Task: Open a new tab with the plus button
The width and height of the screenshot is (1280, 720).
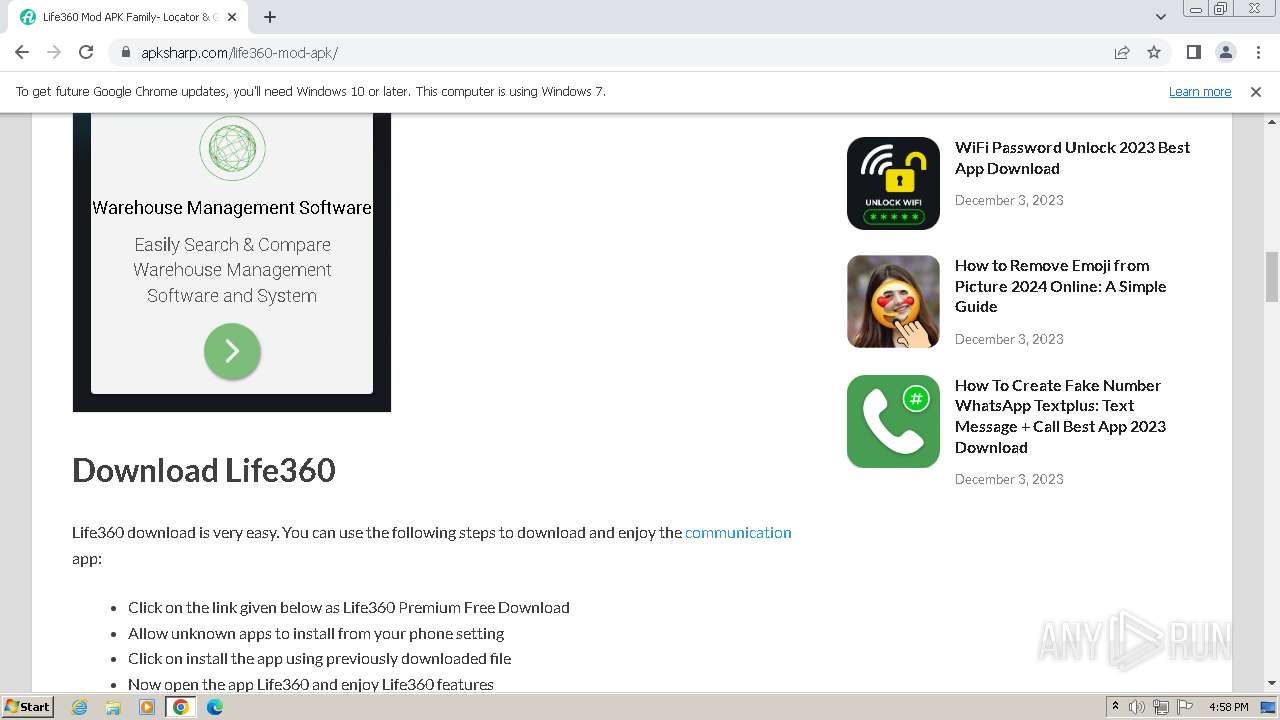Action: (270, 17)
